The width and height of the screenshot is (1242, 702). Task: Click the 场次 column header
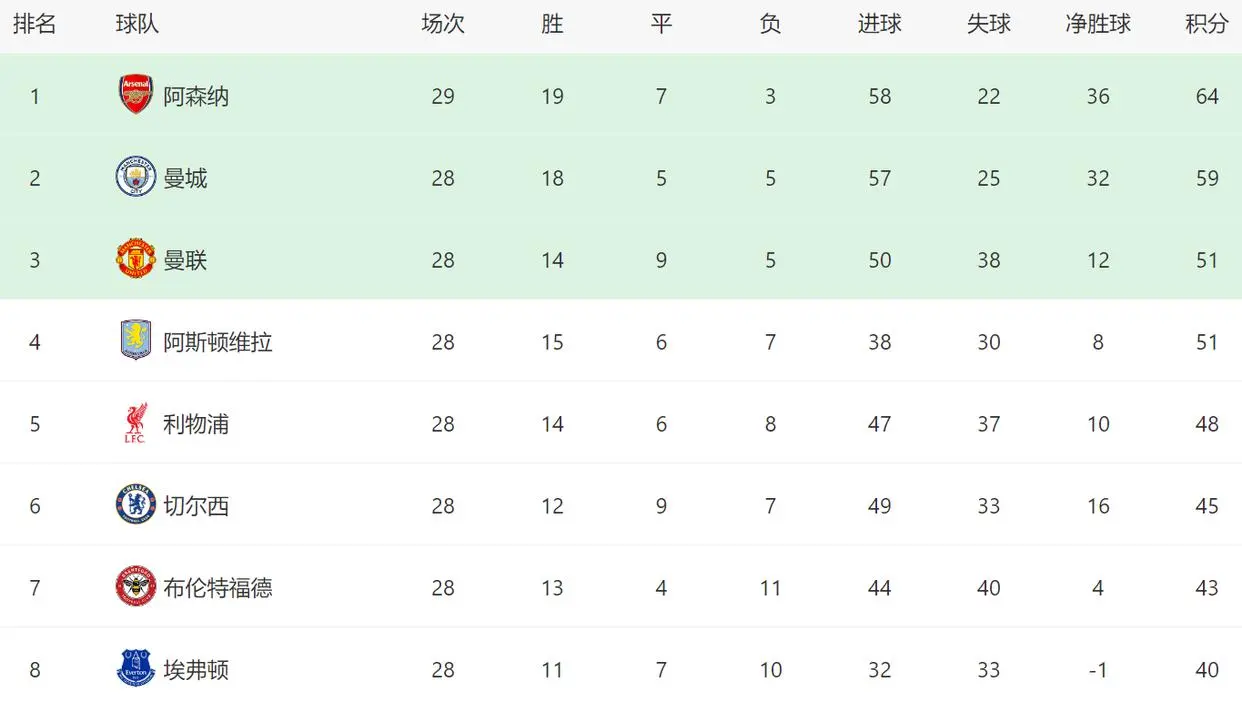pos(443,24)
